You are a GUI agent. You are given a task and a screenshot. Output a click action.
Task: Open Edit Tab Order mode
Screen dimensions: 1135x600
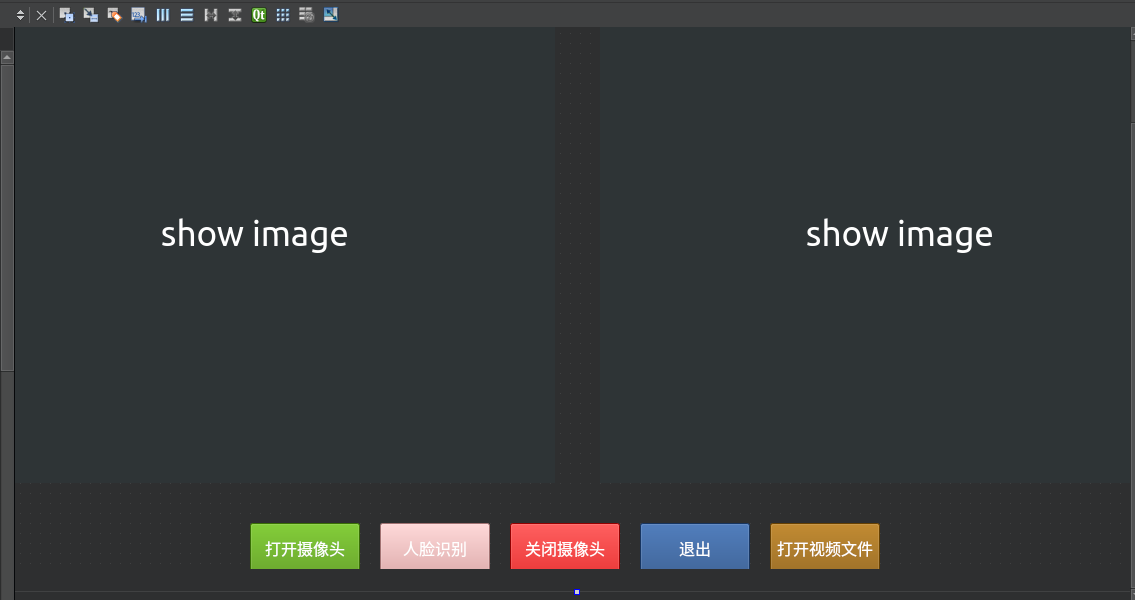tap(138, 15)
